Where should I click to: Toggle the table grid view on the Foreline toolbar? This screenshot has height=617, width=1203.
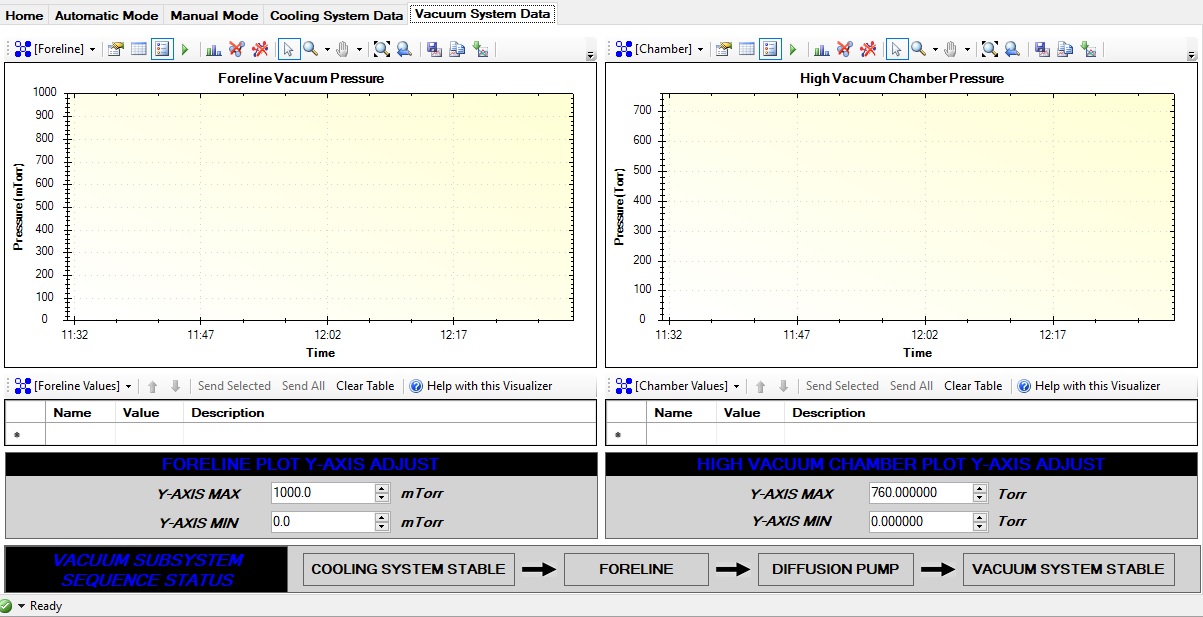pos(137,48)
